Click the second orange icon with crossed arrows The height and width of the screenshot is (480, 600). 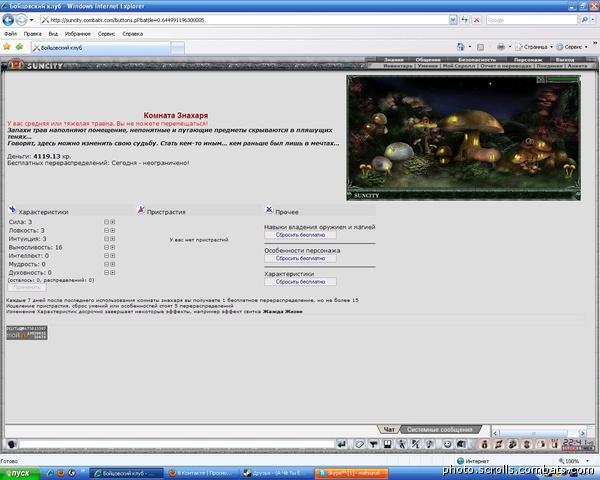(x=499, y=444)
